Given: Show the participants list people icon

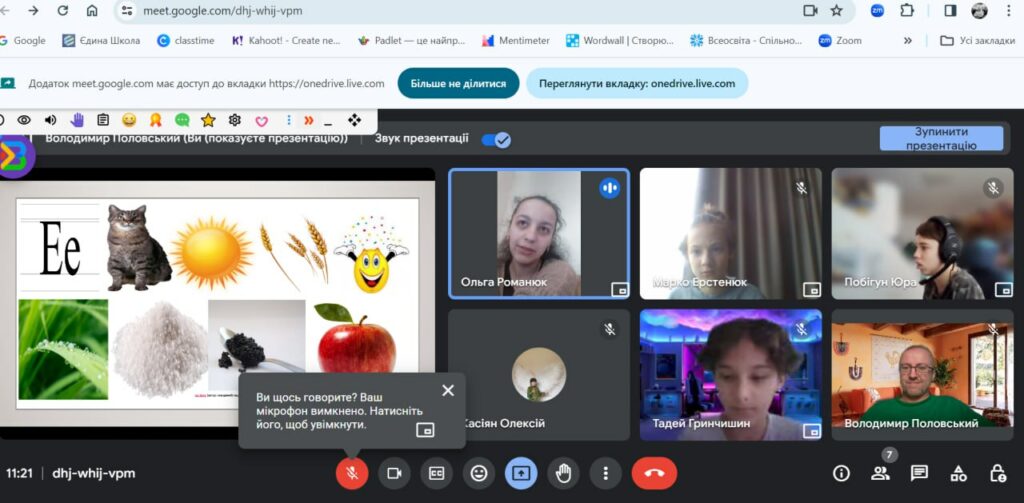Looking at the screenshot, I should (880, 473).
